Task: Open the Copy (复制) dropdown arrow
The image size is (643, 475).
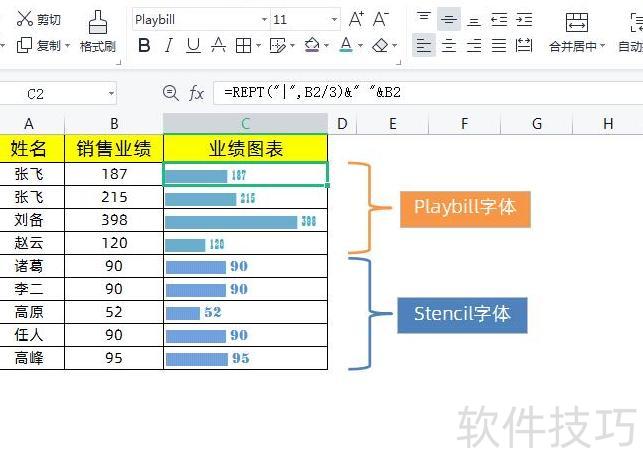Action: pyautogui.click(x=68, y=46)
